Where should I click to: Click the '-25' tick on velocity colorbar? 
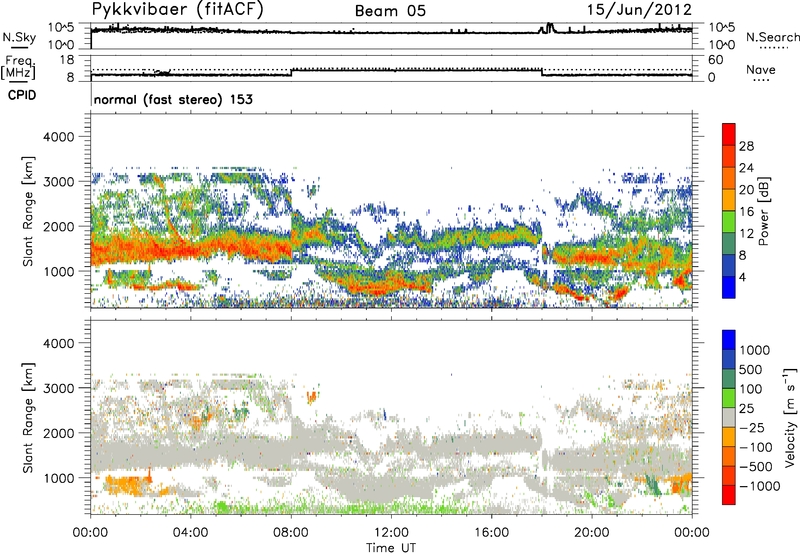(753, 427)
